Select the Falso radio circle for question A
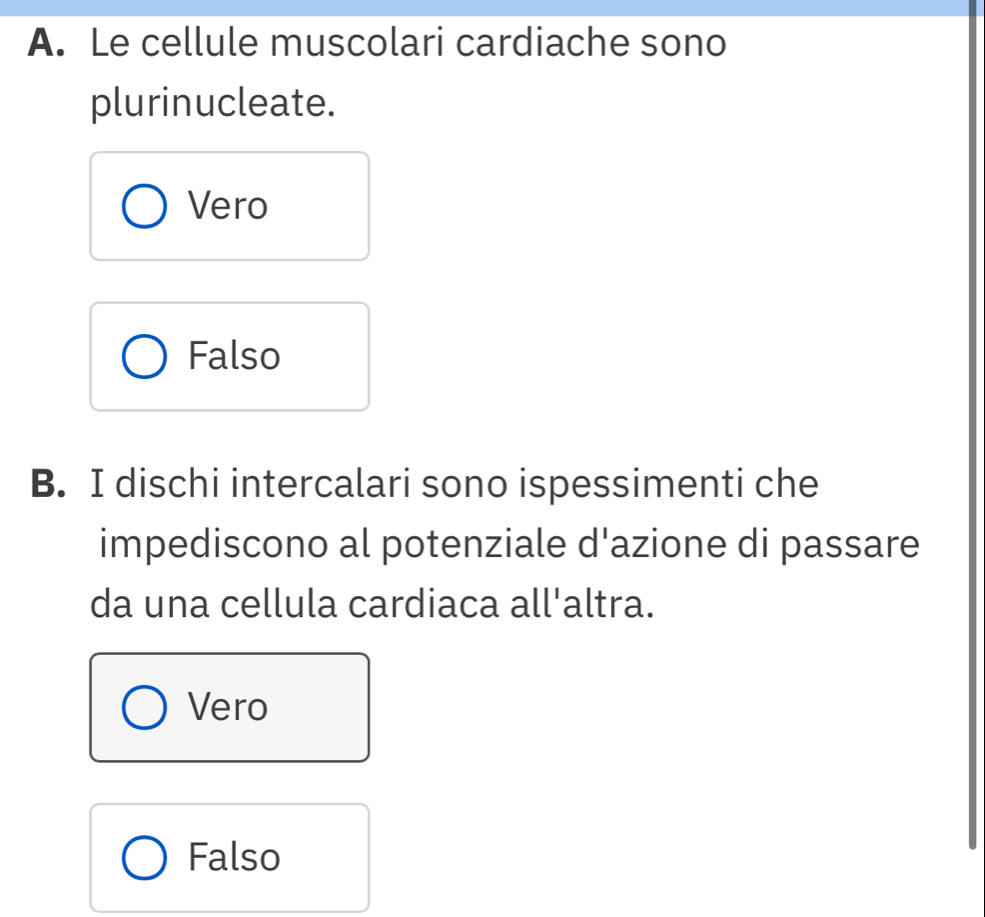The image size is (985, 917). 145,357
